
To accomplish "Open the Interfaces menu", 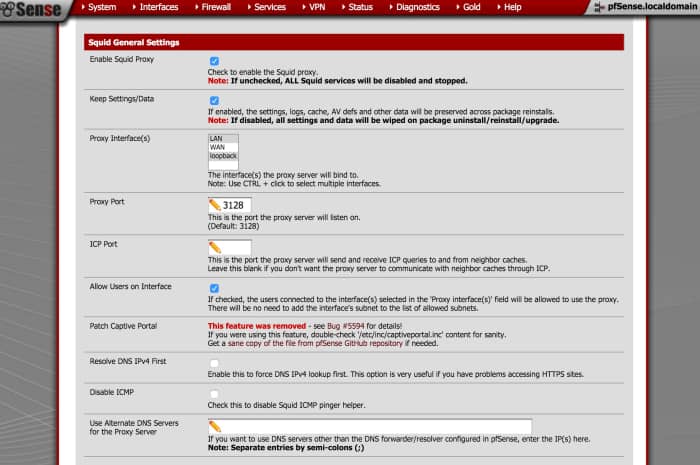I will [156, 7].
